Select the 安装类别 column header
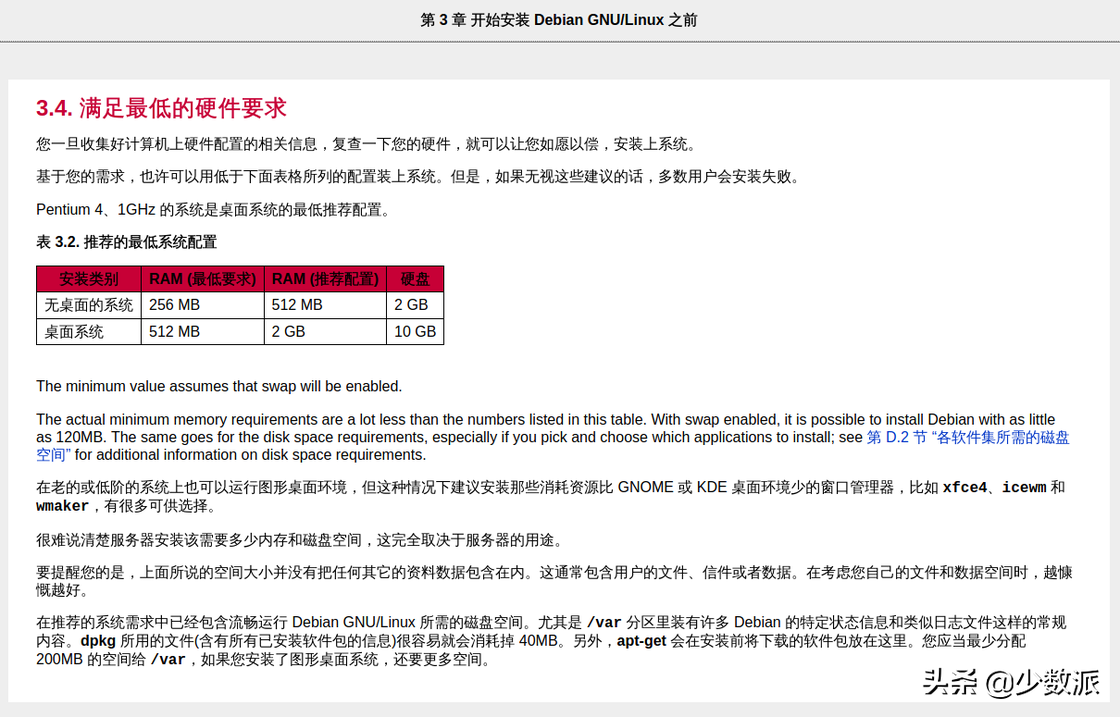This screenshot has height=717, width=1120. [x=87, y=279]
